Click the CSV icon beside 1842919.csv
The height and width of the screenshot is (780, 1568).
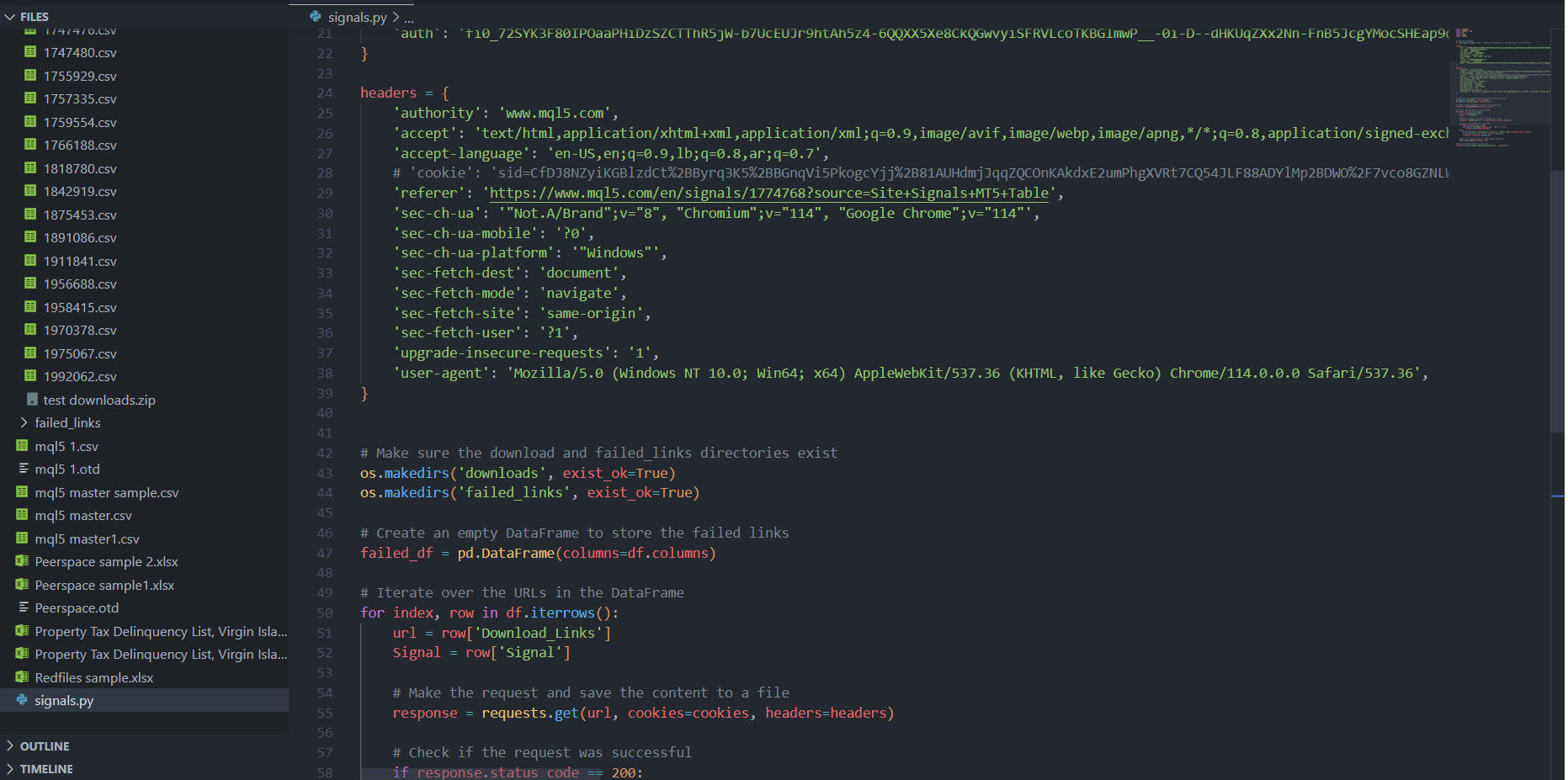(30, 190)
